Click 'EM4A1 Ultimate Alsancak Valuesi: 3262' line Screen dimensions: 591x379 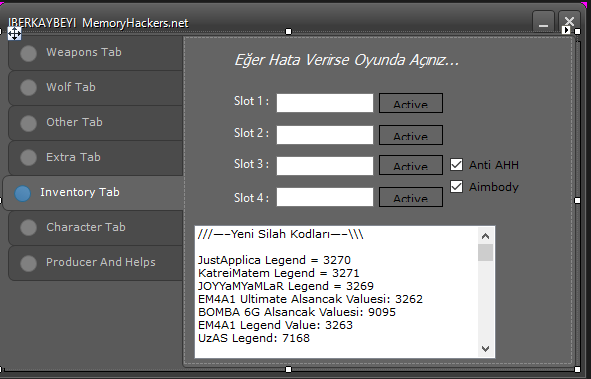310,299
